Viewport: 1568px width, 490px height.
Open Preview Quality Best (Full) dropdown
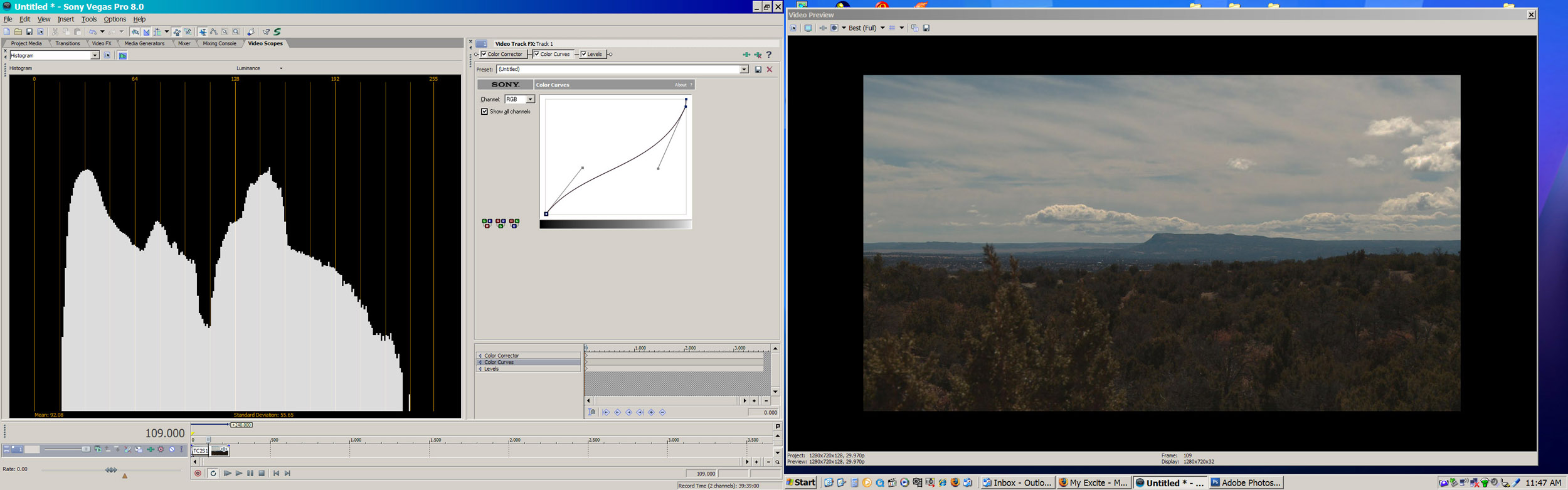click(882, 28)
